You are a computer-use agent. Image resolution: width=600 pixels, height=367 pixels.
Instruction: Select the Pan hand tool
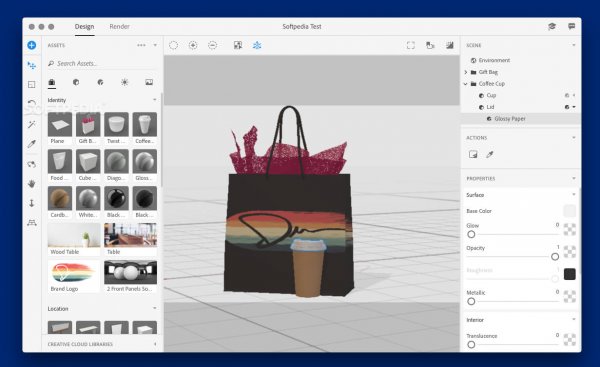tap(32, 184)
